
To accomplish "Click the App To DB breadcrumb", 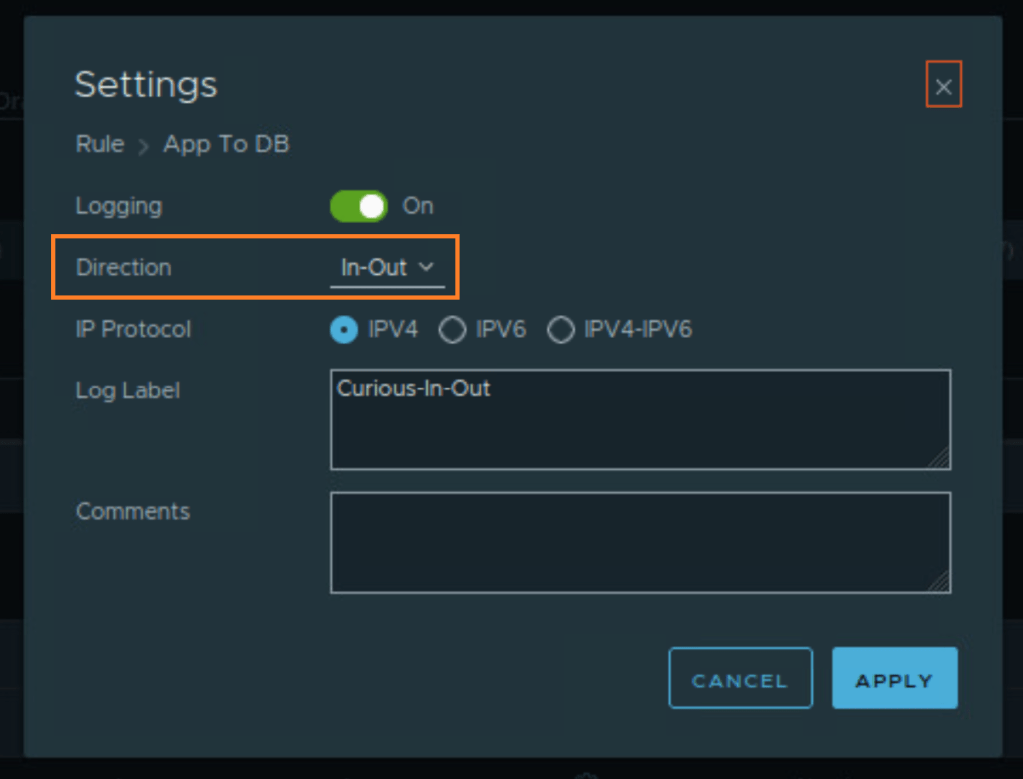I will (x=226, y=144).
